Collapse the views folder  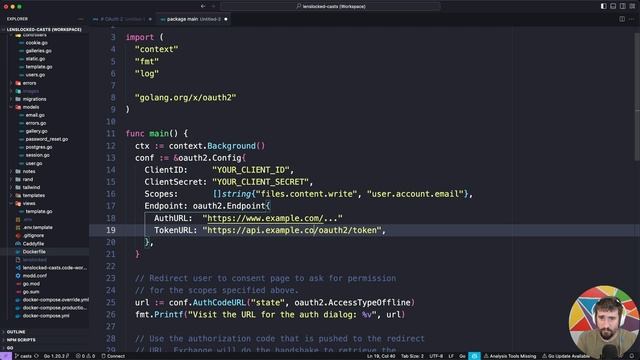[29, 204]
